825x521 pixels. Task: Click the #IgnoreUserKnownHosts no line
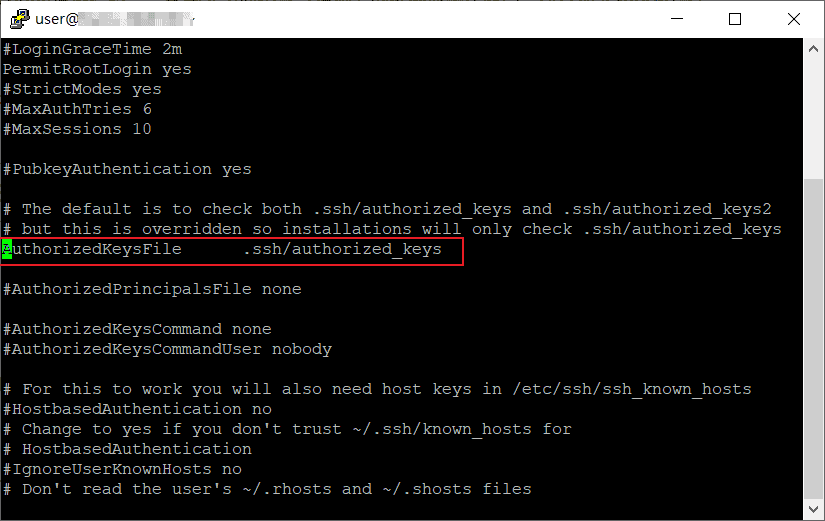pos(122,469)
